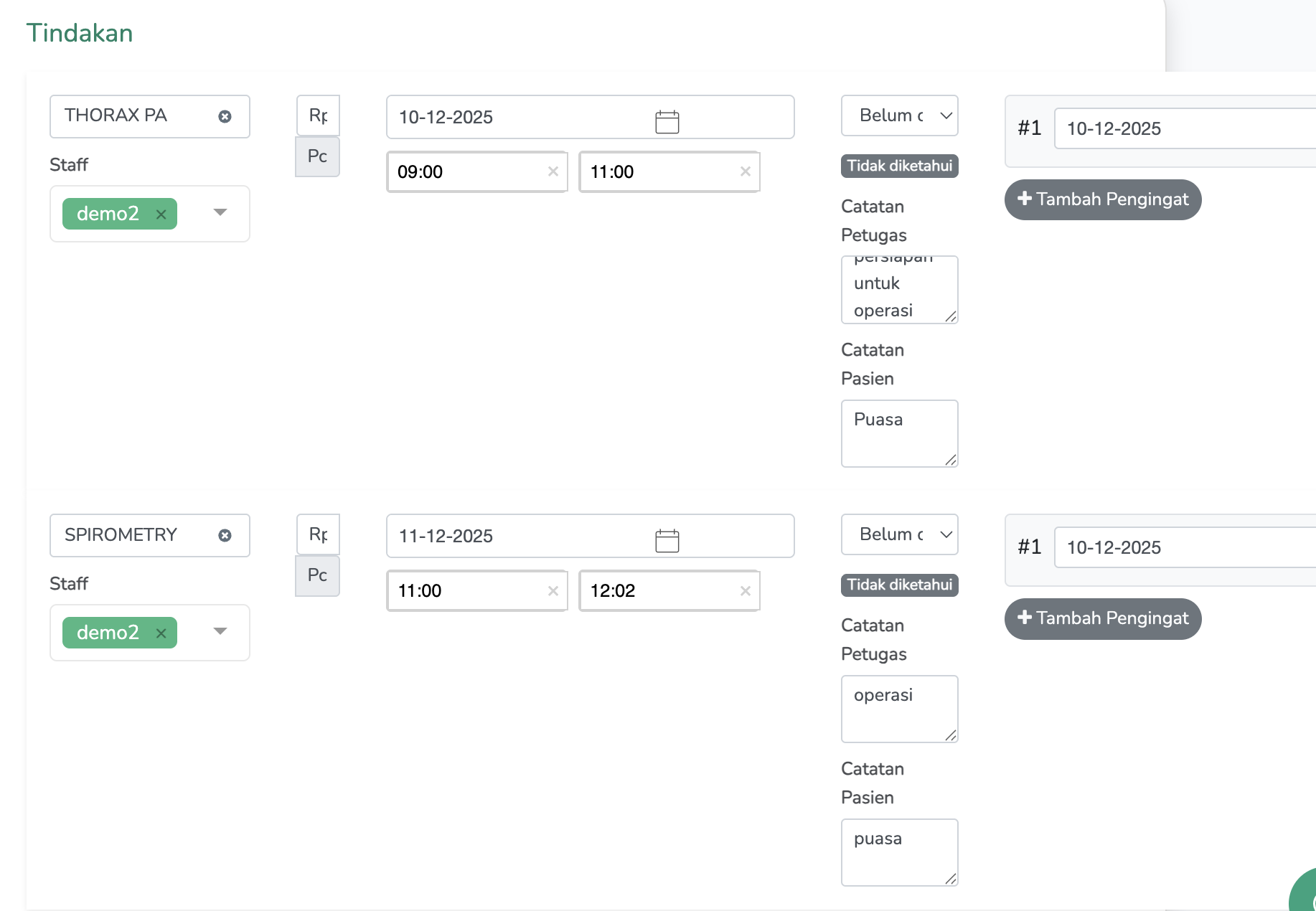Open calendar picker for 10-12-2025 date
1316x911 pixels.
click(667, 121)
